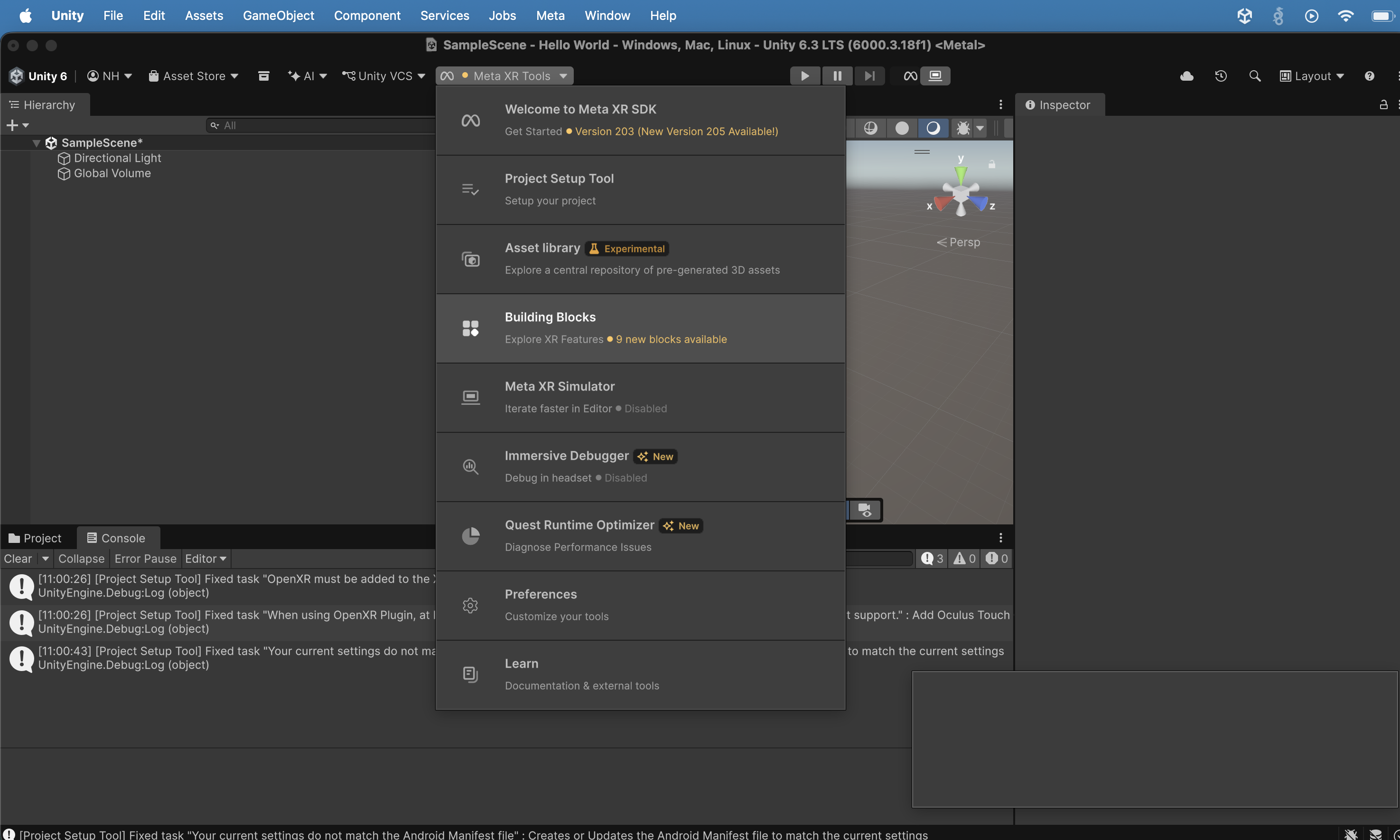Click the help question mark icon
Image resolution: width=1400 pixels, height=840 pixels.
point(1370,76)
